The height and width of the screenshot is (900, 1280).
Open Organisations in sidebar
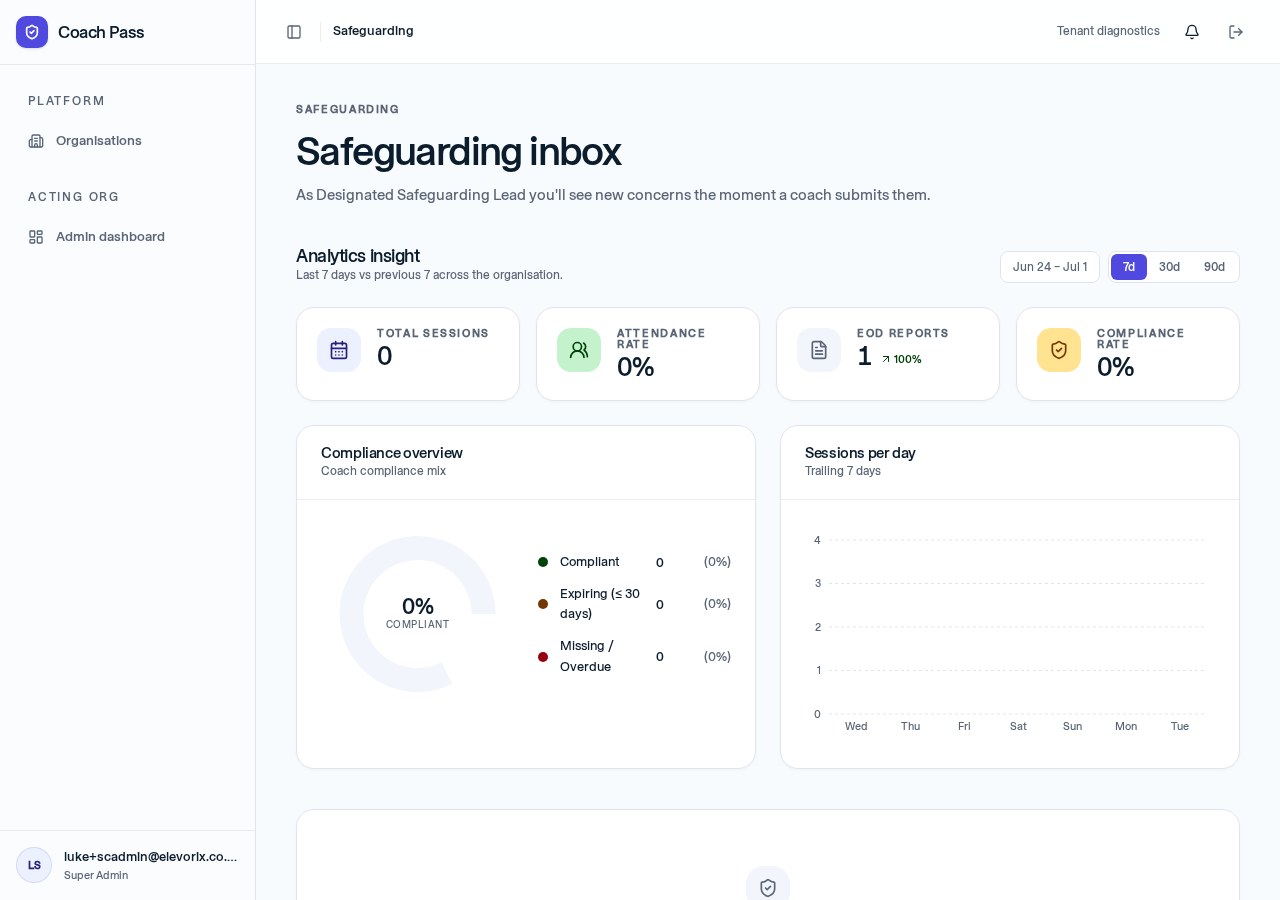128,141
